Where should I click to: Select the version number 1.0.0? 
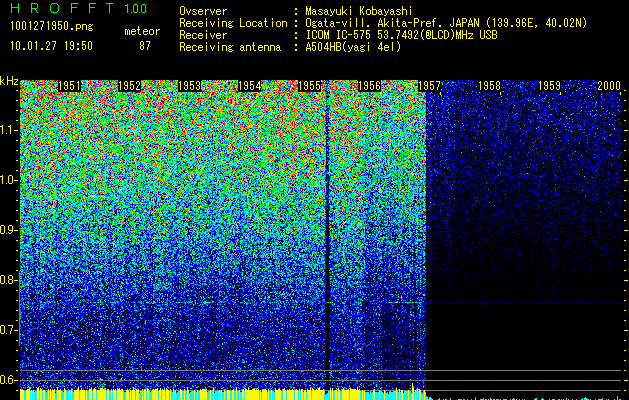pos(135,8)
